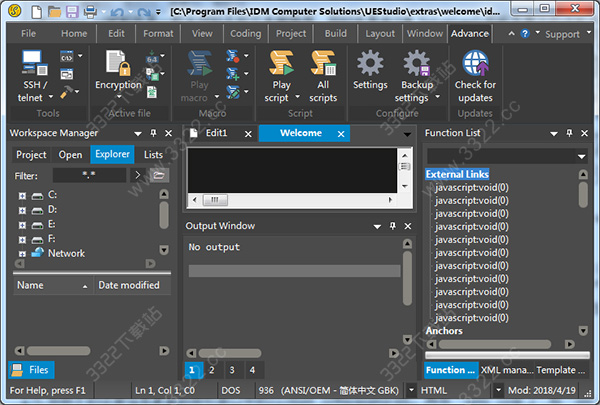Open the File menu
Image resolution: width=600 pixels, height=405 pixels.
pyautogui.click(x=28, y=34)
